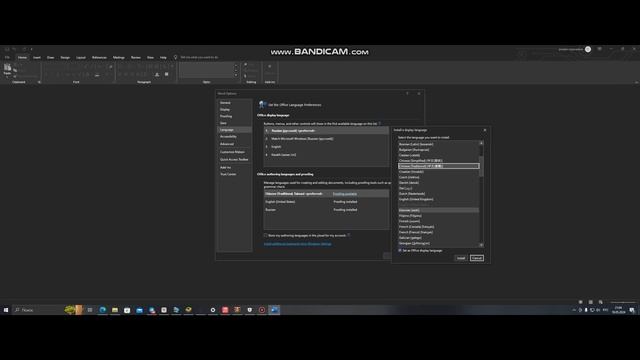Check 'Set as Office display language' checkbox
This screenshot has width=640, height=360.
[x=400, y=251]
